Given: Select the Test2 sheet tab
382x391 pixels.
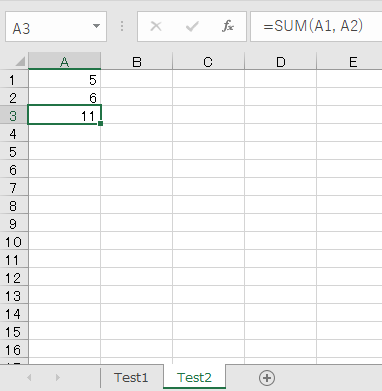Looking at the screenshot, I should [194, 378].
